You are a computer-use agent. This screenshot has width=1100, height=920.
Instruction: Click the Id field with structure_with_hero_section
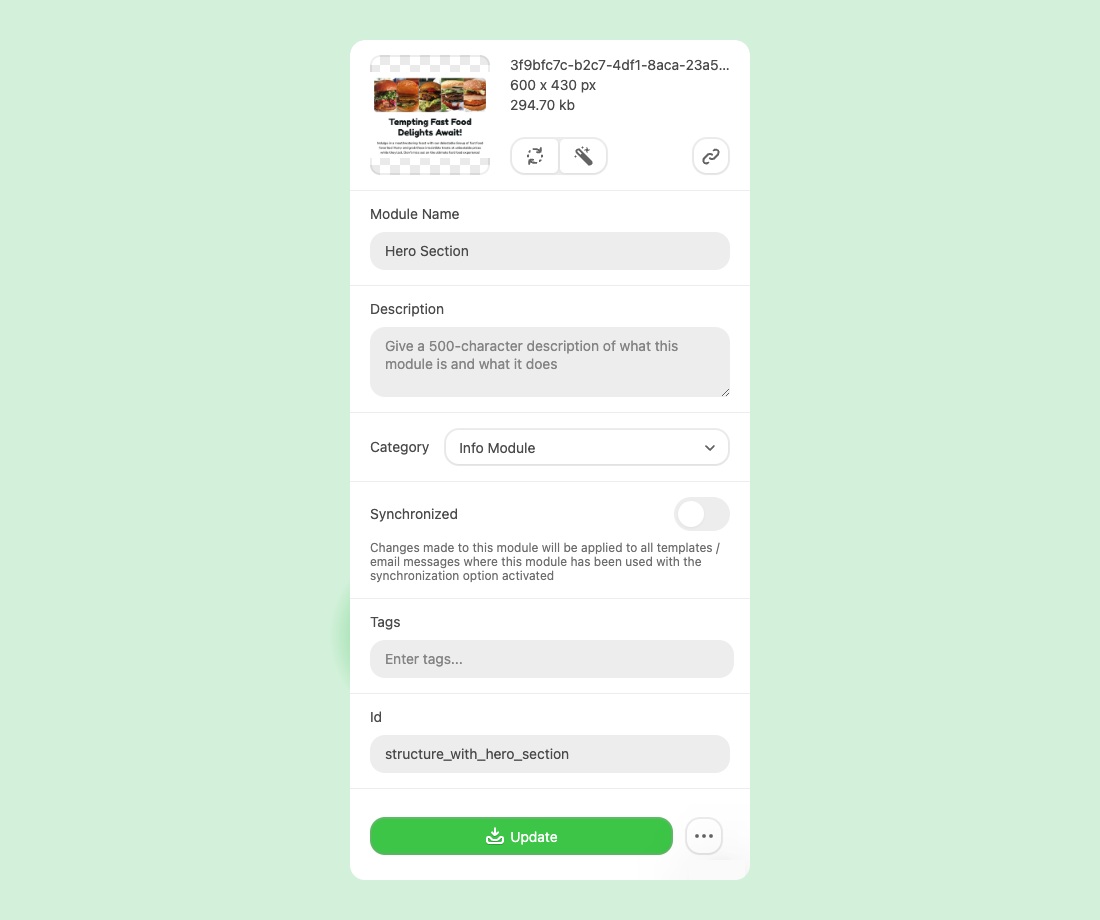click(x=550, y=754)
